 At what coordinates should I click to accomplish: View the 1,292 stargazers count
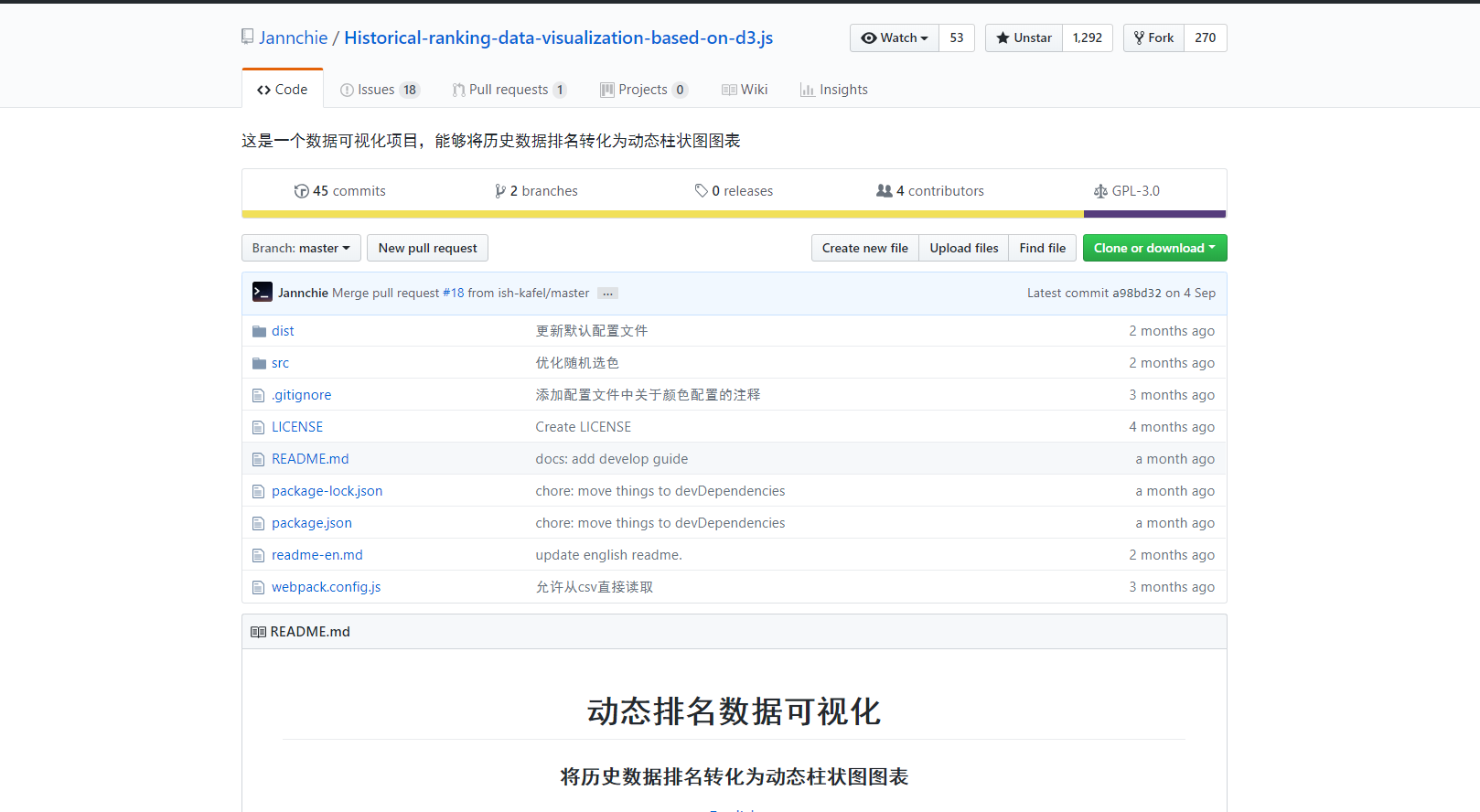[1087, 37]
